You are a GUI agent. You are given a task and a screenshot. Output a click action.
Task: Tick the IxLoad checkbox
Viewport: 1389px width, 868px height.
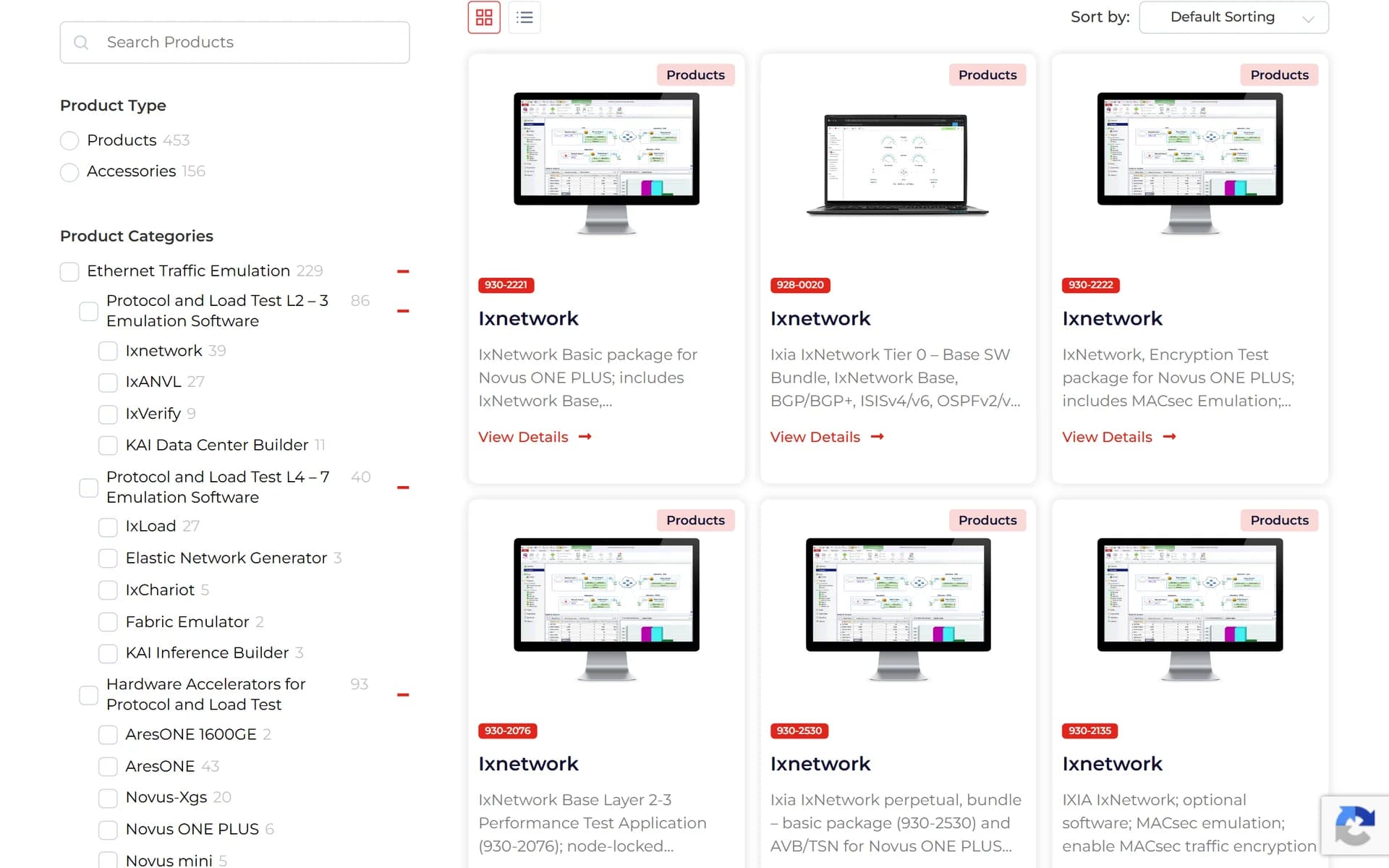pyautogui.click(x=108, y=527)
